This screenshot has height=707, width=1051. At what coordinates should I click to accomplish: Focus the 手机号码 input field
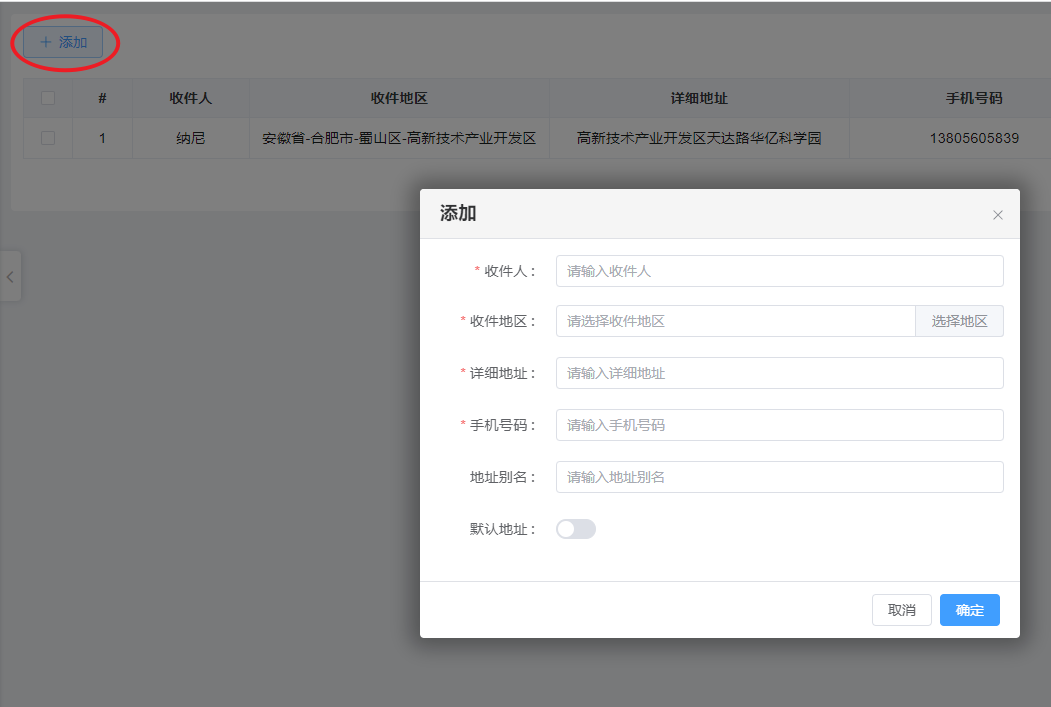tap(780, 425)
